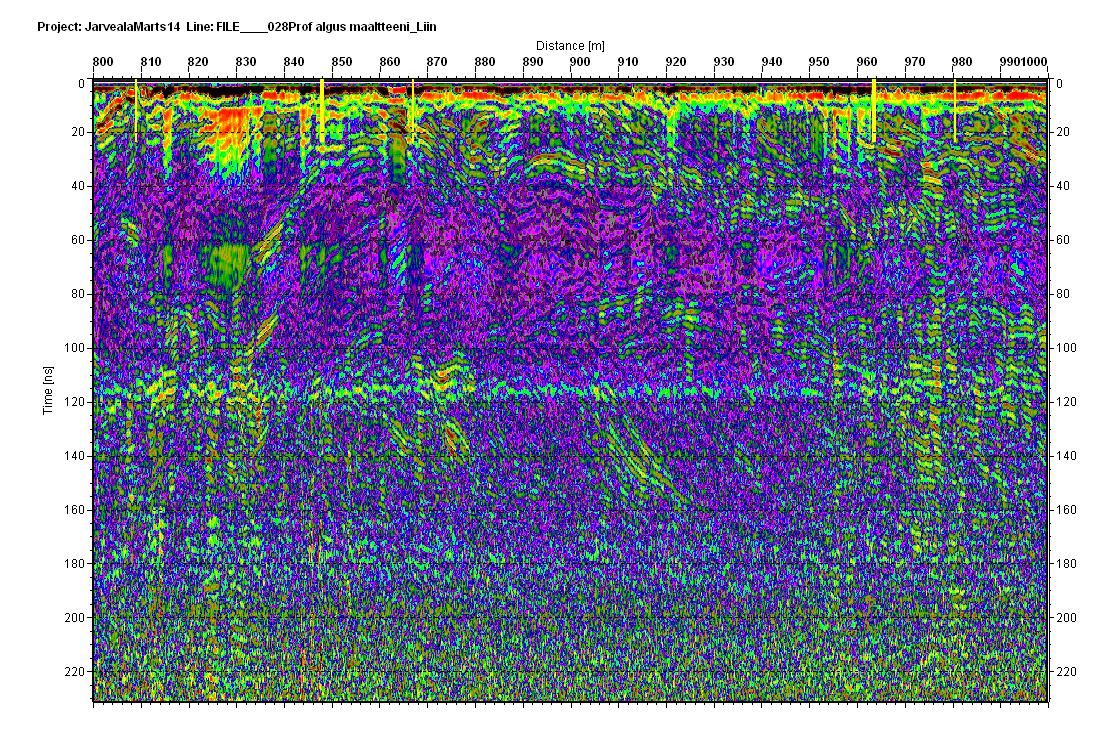Click the 80 label on right time axis
This screenshot has width=1096, height=756.
1063,293
